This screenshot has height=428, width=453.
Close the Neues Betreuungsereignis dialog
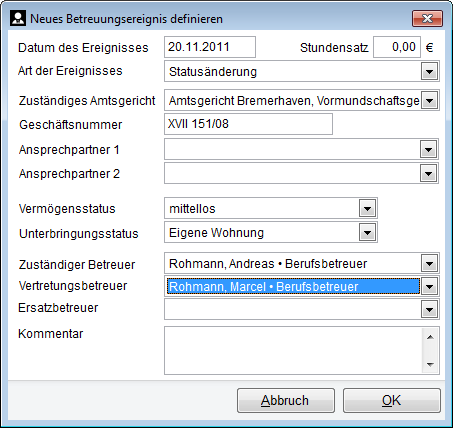(x=427, y=18)
